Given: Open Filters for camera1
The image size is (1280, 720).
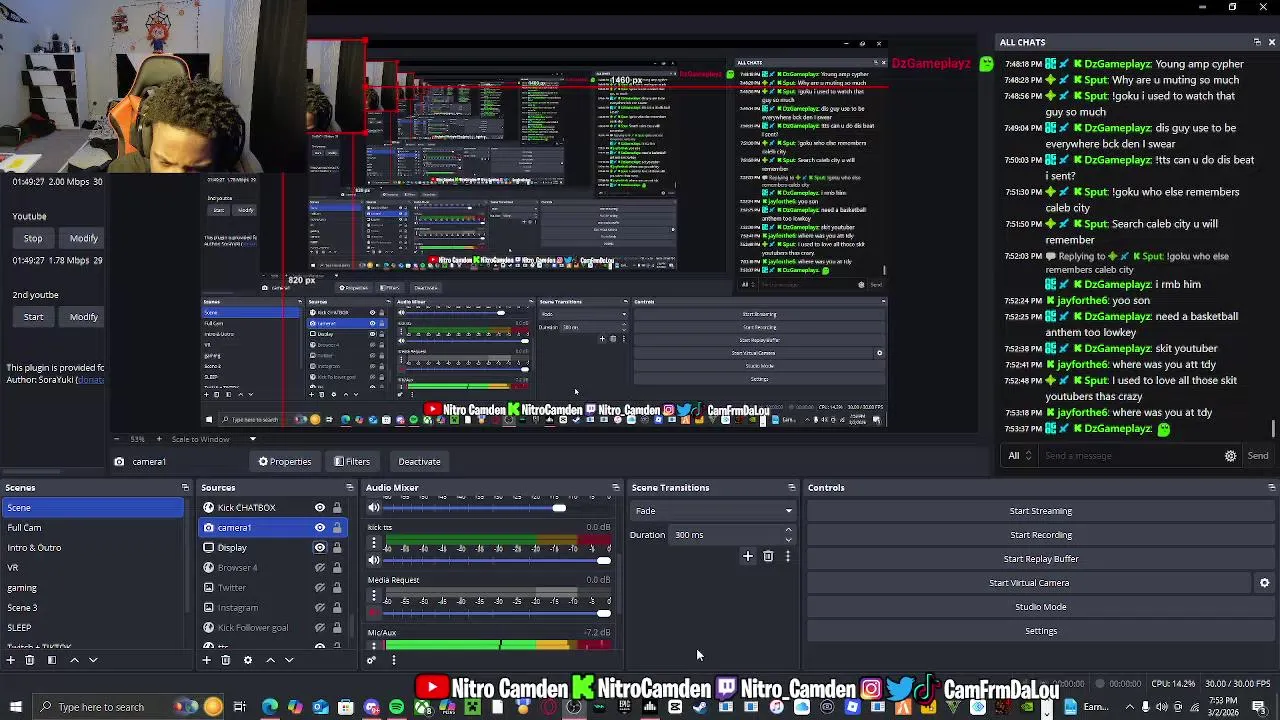Looking at the screenshot, I should click(352, 462).
